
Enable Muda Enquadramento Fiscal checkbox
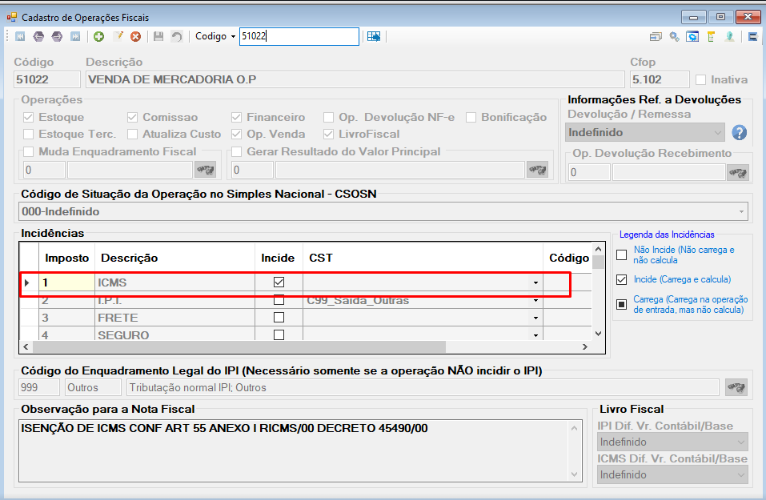(29, 152)
